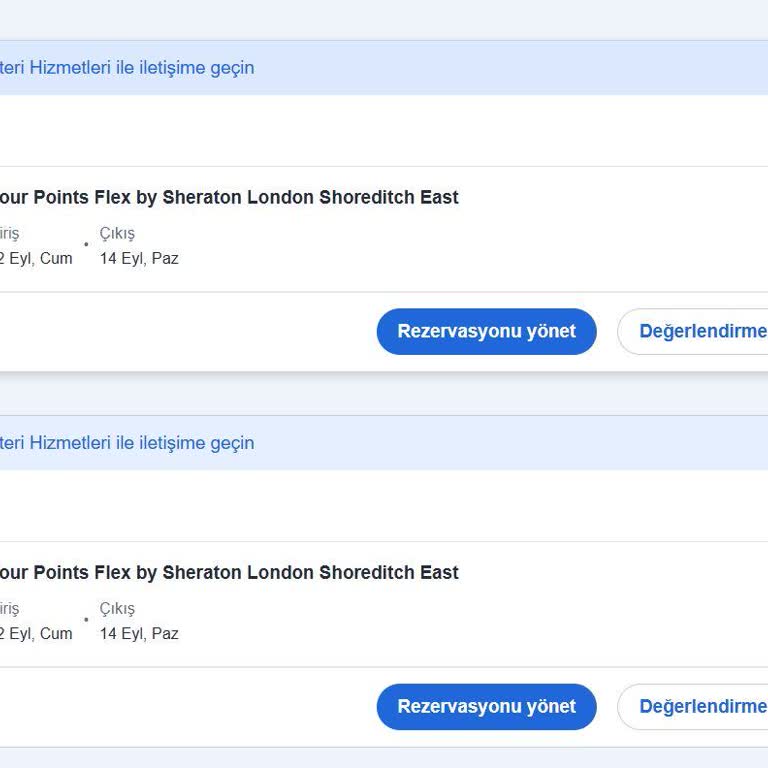Screen dimensions: 768x768
Task: Click the second booking's check-in label above the date
Action: 9,609
